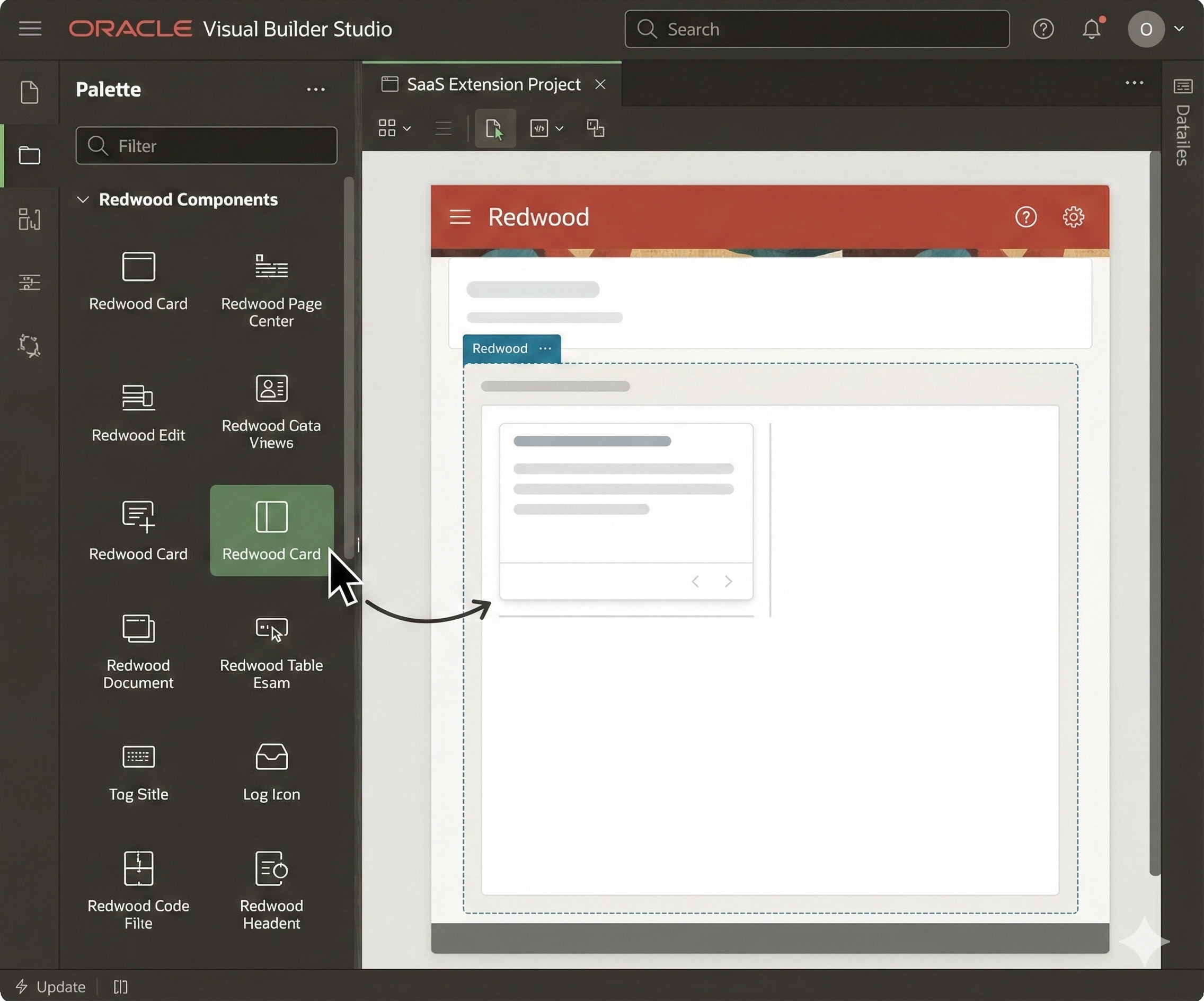This screenshot has height=1001, width=1204.
Task: Click the Update button in the status bar
Action: [x=51, y=986]
